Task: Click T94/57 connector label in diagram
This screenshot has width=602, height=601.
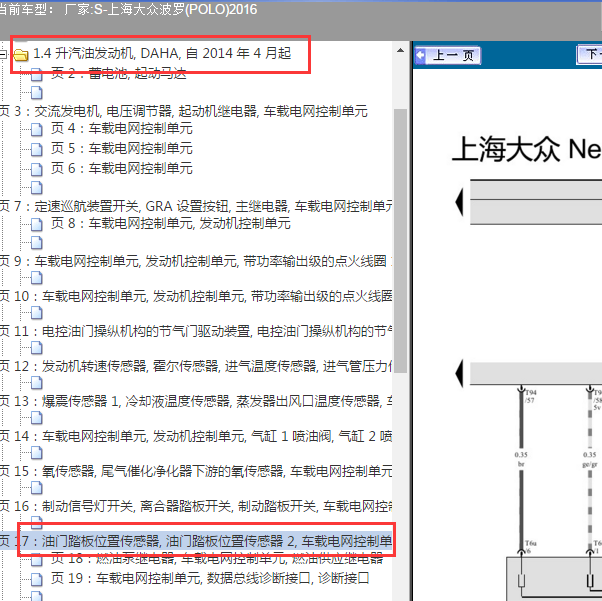Action: 531,396
